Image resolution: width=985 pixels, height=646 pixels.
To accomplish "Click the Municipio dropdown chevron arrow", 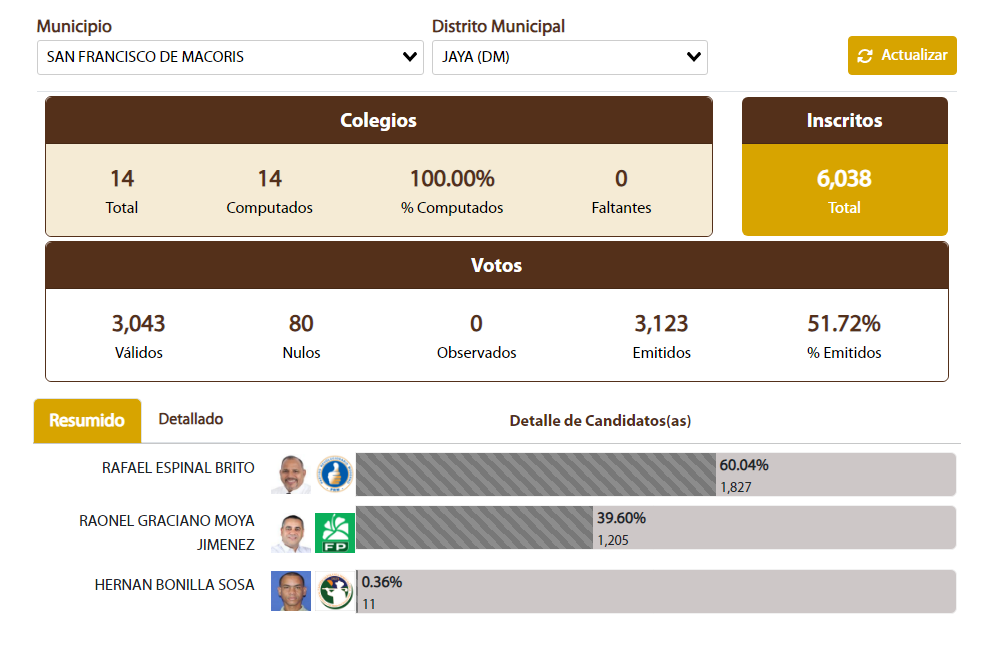I will click(x=410, y=57).
